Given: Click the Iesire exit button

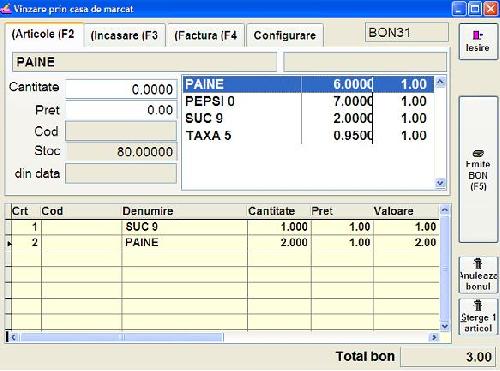Looking at the screenshot, I should point(478,41).
